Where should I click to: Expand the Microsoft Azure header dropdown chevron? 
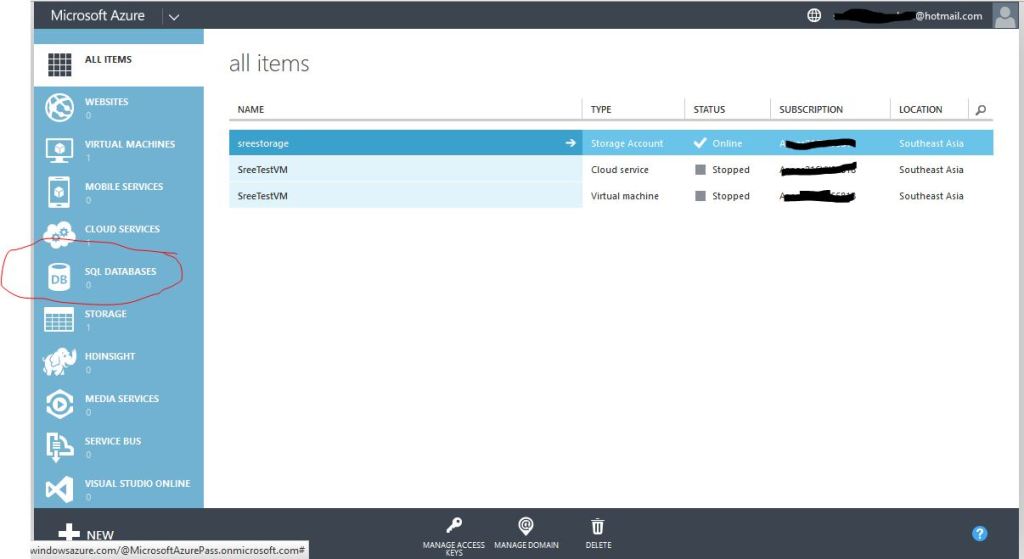pos(173,16)
